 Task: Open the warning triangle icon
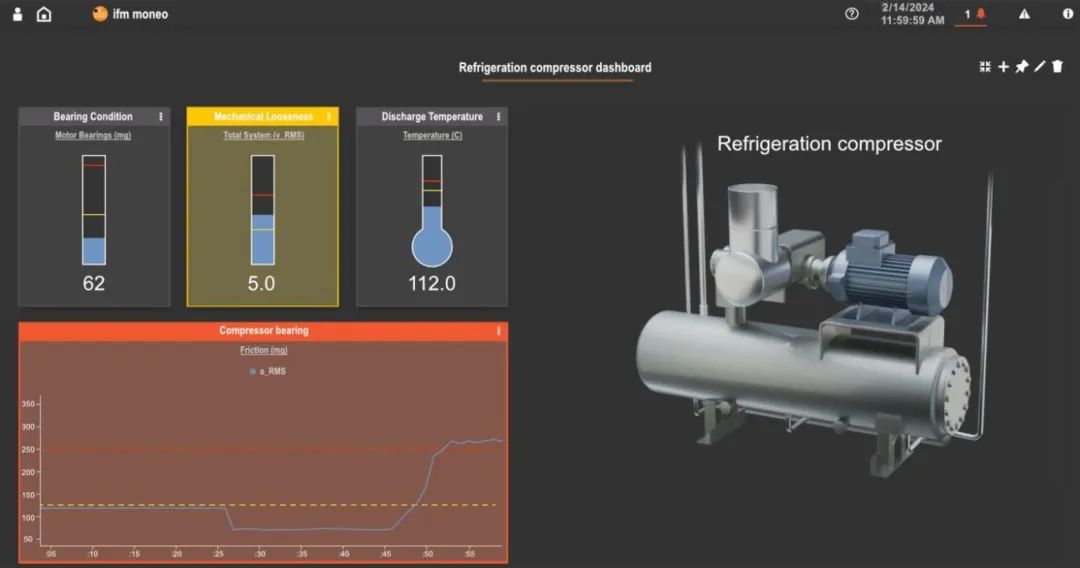(x=1024, y=14)
